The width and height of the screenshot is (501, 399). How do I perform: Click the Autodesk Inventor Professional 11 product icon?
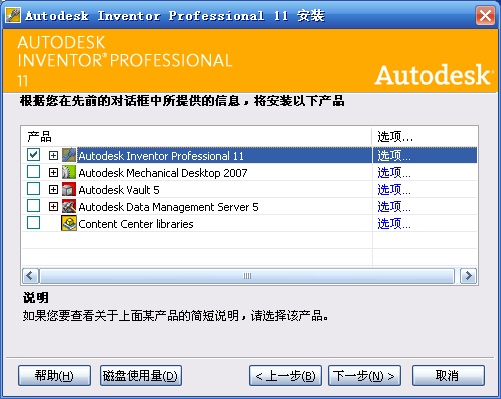click(x=69, y=155)
